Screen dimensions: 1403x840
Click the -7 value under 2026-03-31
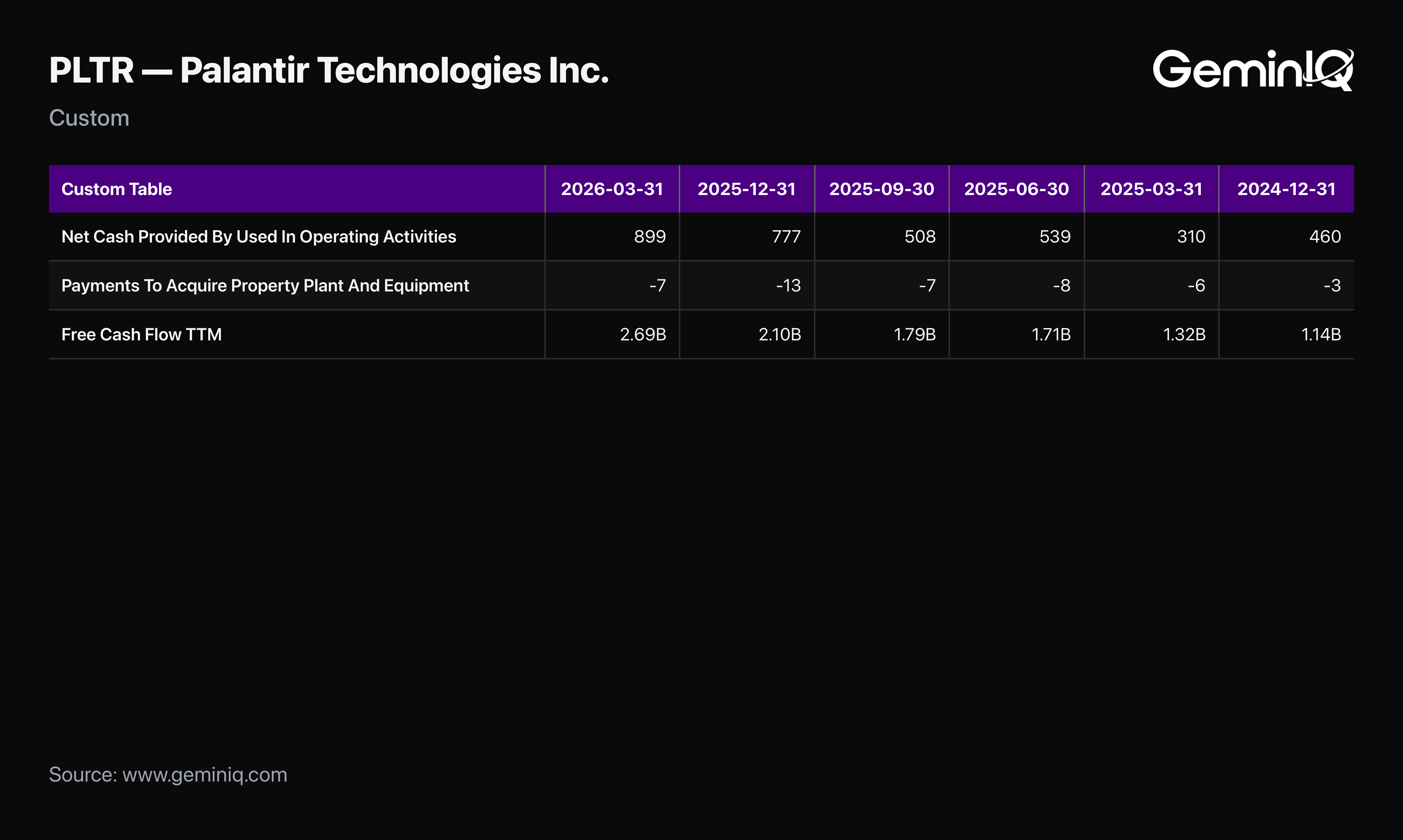pyautogui.click(x=657, y=286)
